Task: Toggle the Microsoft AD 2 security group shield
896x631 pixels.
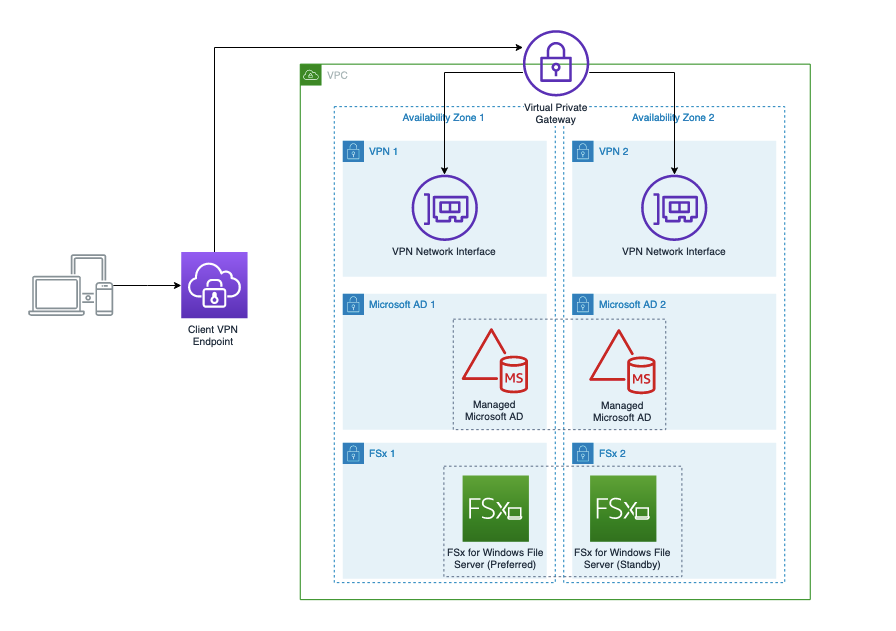Action: (x=583, y=304)
